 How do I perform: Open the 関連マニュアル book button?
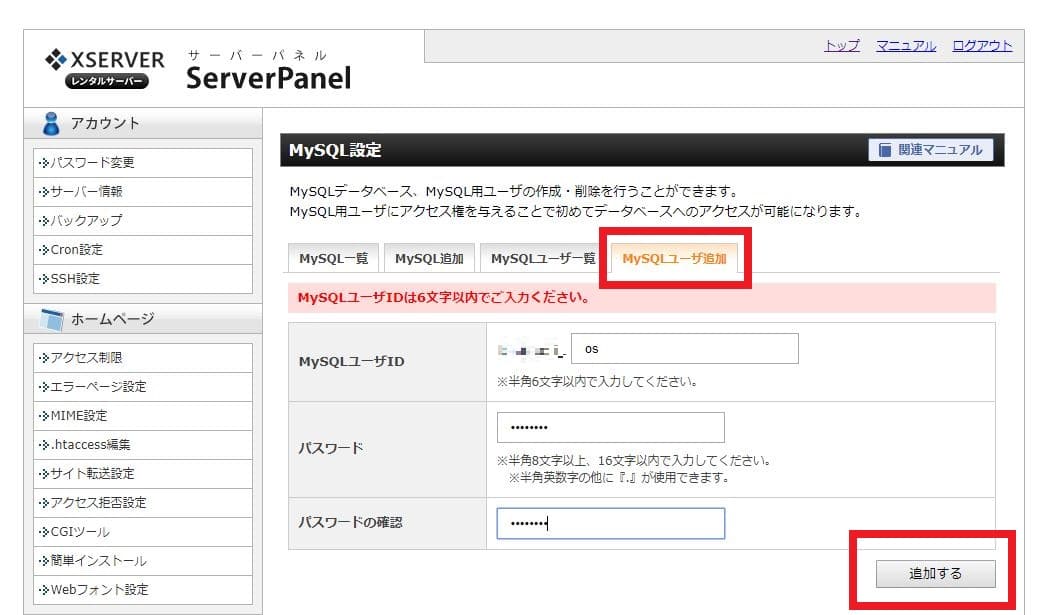tap(931, 150)
